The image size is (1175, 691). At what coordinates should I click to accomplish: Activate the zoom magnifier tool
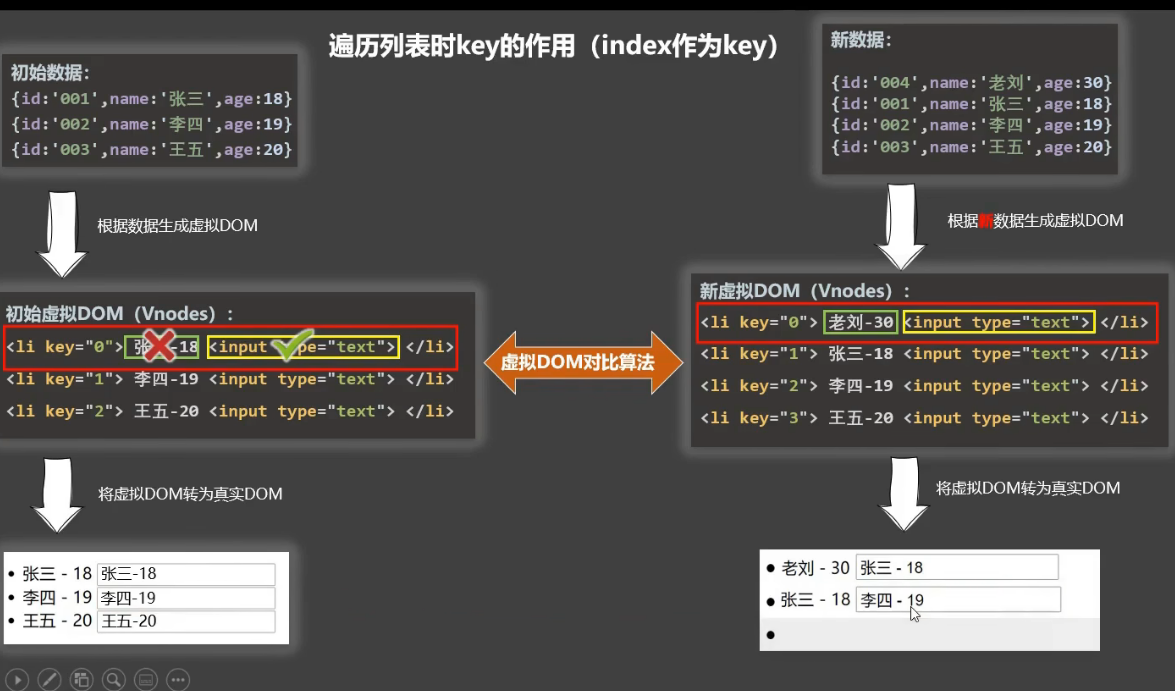(114, 680)
